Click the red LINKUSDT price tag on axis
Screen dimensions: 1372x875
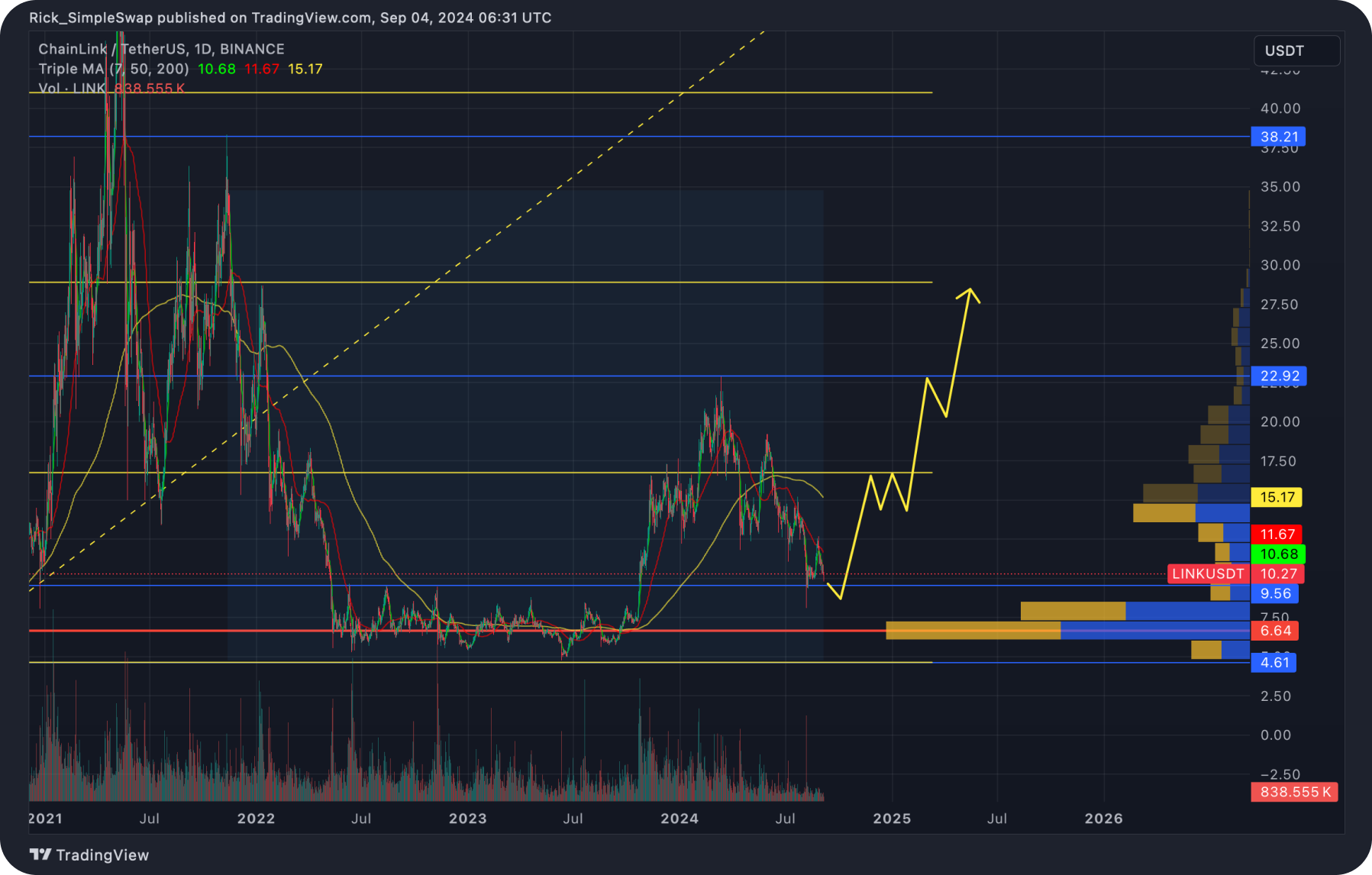pyautogui.click(x=1209, y=573)
